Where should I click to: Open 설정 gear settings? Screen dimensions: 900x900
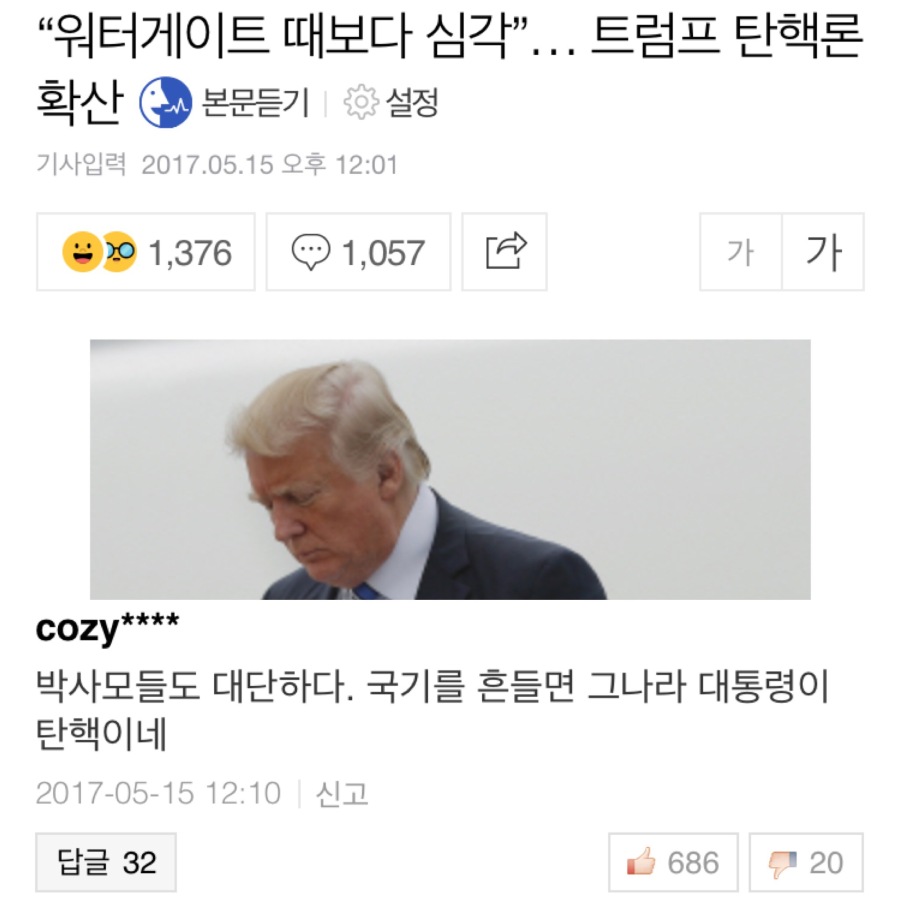pyautogui.click(x=361, y=102)
